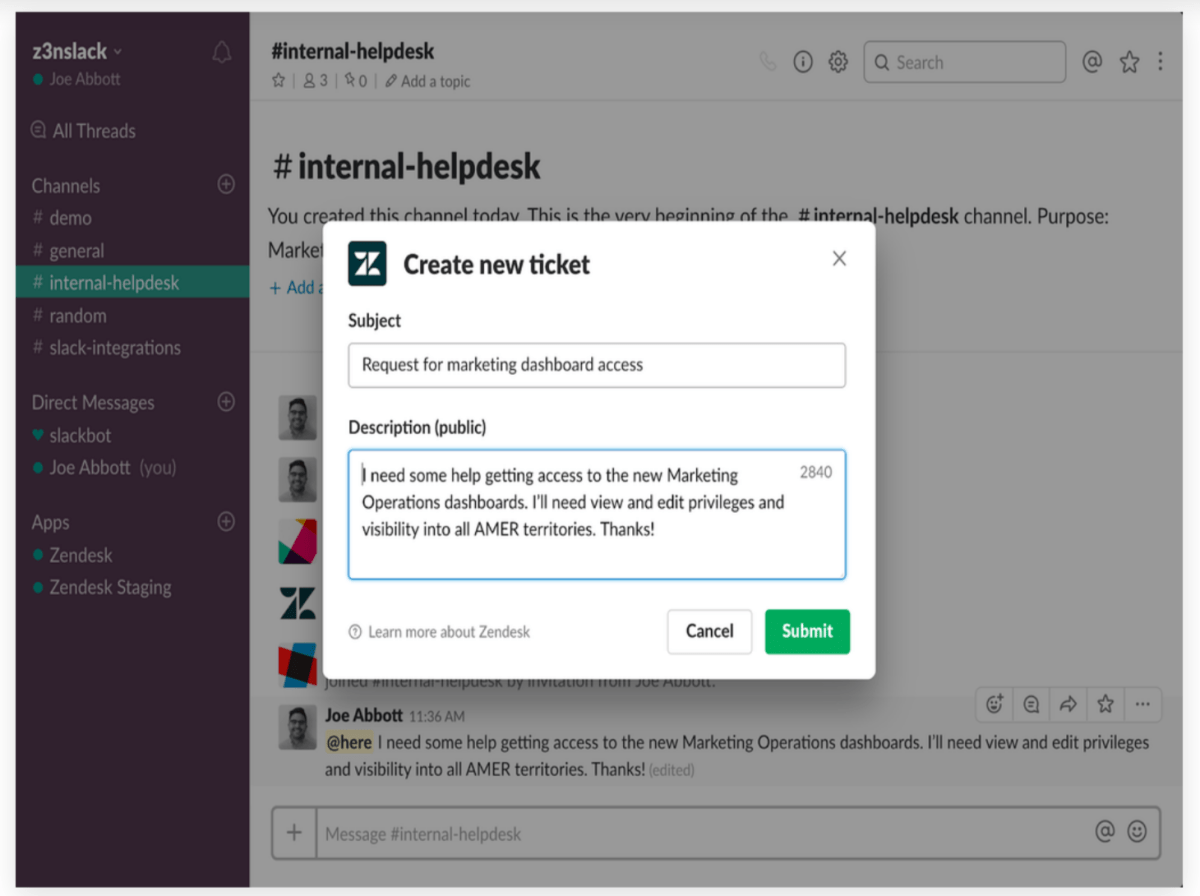1200x896 pixels.
Task: Start a call with the phone icon
Action: pos(768,61)
